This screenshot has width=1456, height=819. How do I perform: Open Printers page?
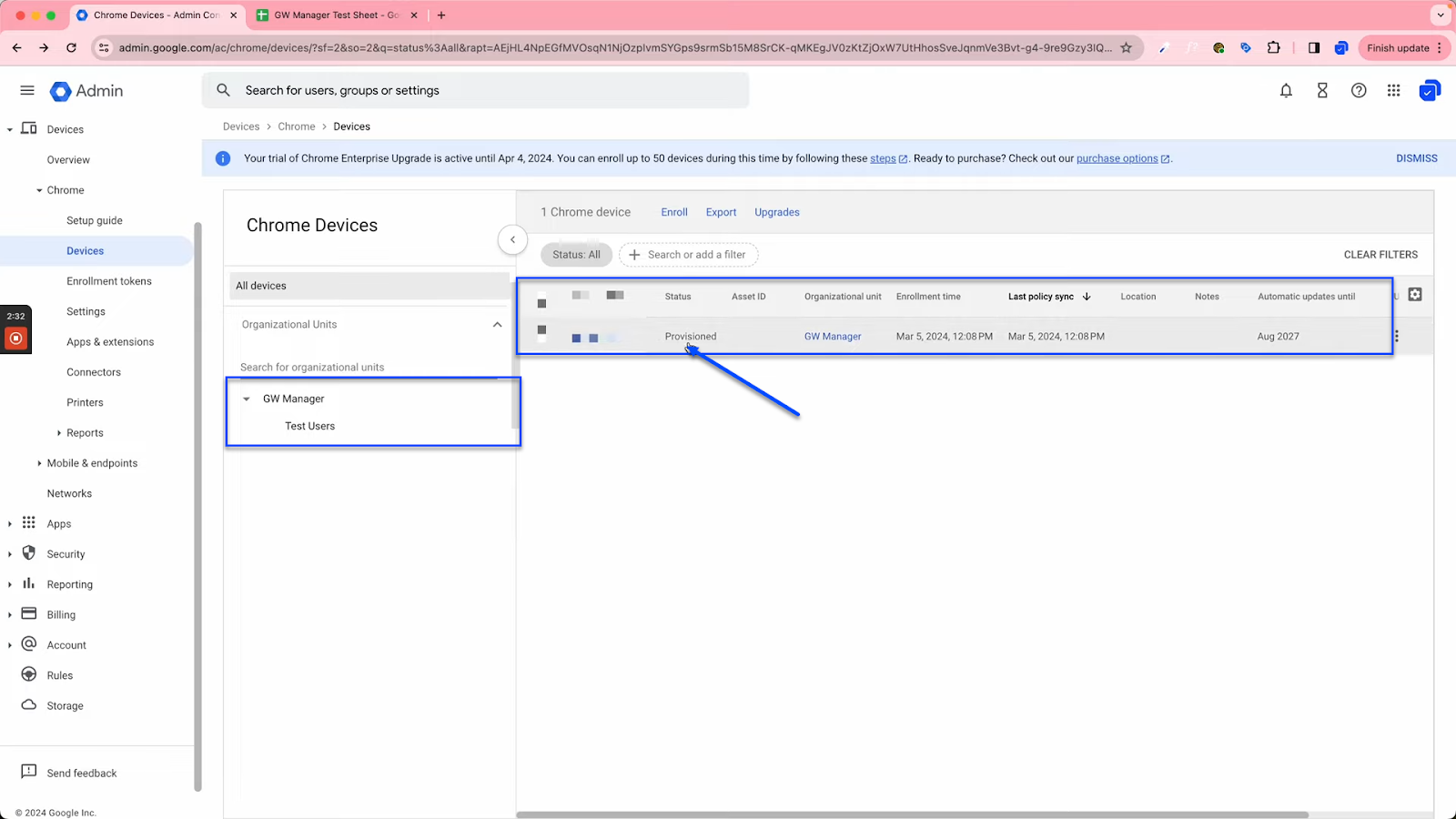85,402
